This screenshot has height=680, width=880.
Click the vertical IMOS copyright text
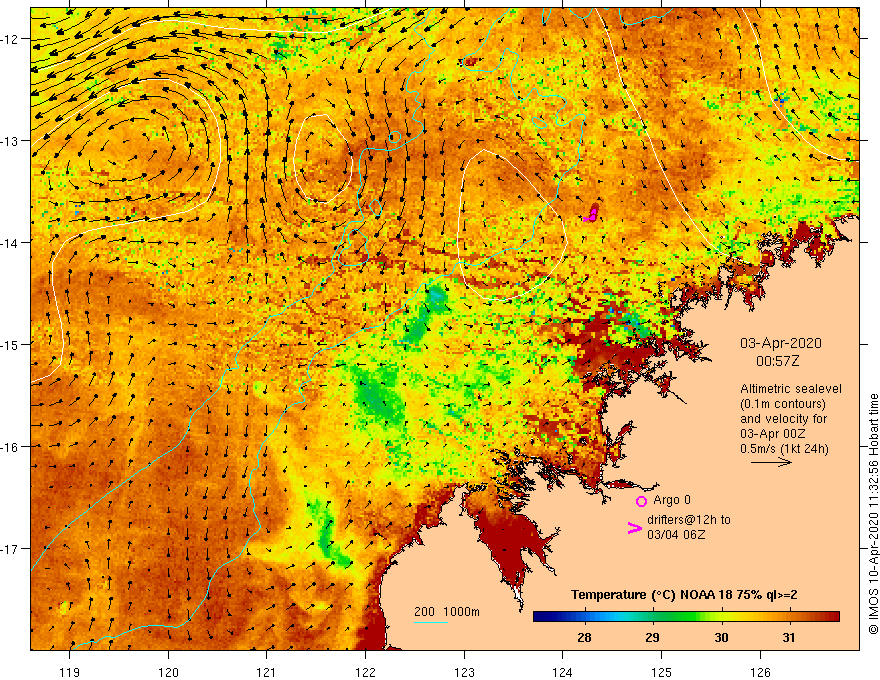point(873,514)
